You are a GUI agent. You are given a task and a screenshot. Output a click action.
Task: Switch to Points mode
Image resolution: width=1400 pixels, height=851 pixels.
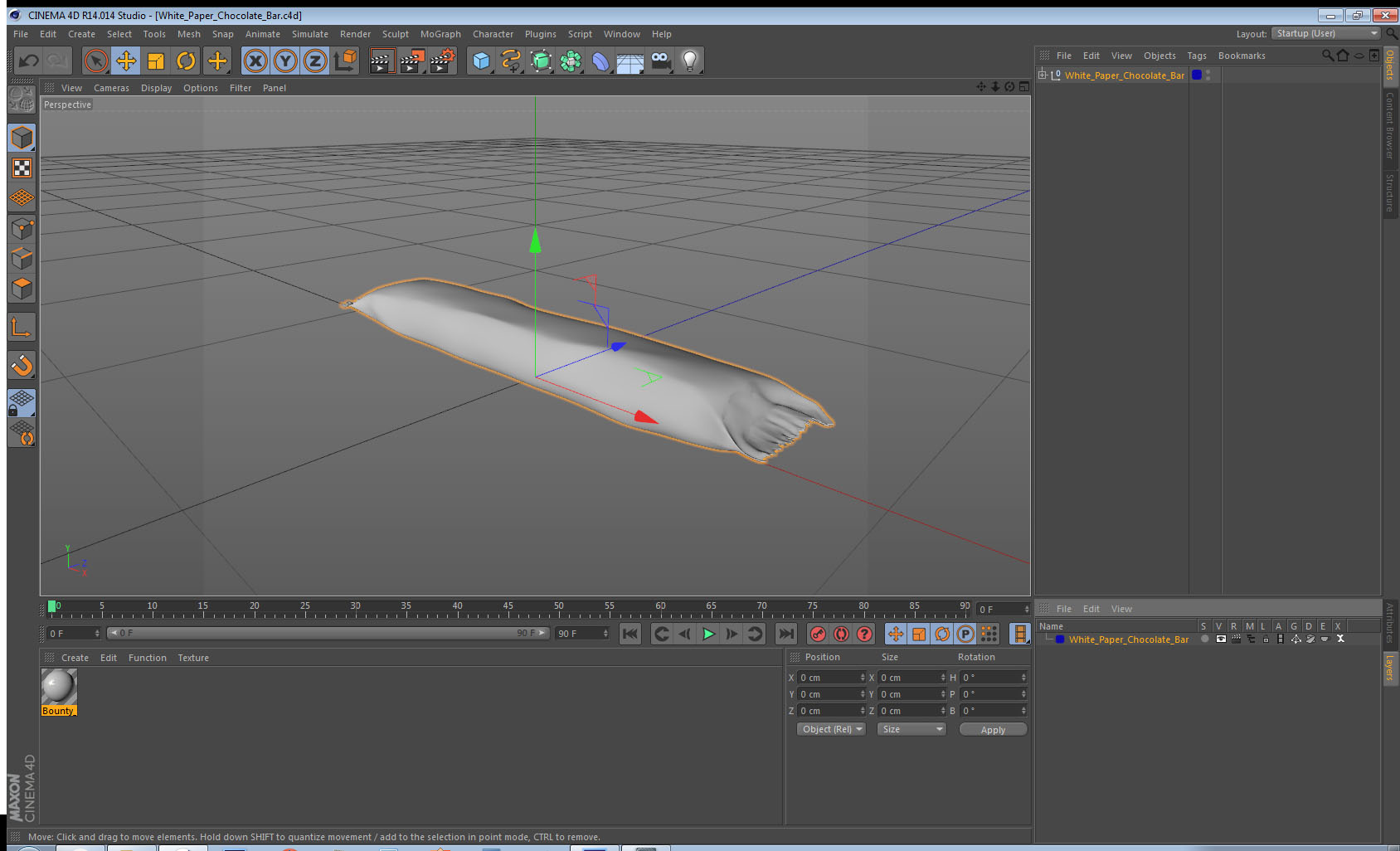22,228
